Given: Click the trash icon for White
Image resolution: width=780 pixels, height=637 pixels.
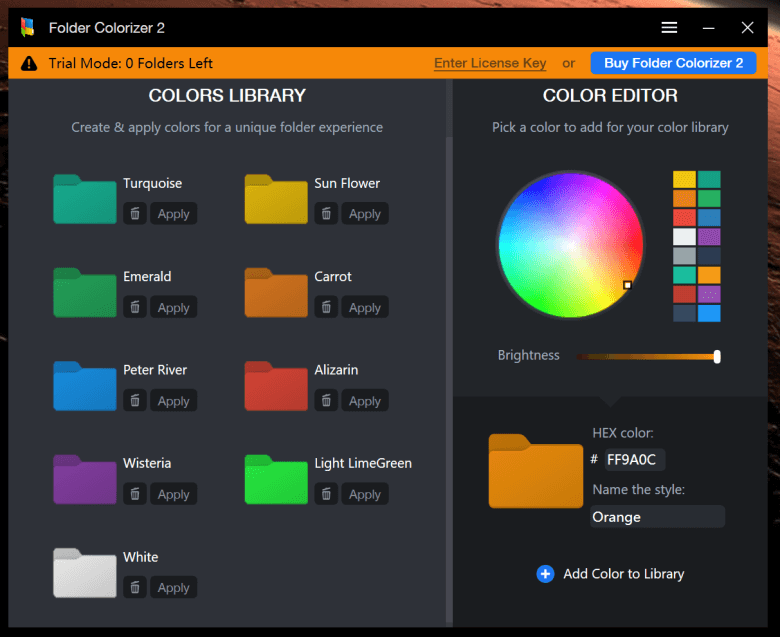Looking at the screenshot, I should 135,588.
